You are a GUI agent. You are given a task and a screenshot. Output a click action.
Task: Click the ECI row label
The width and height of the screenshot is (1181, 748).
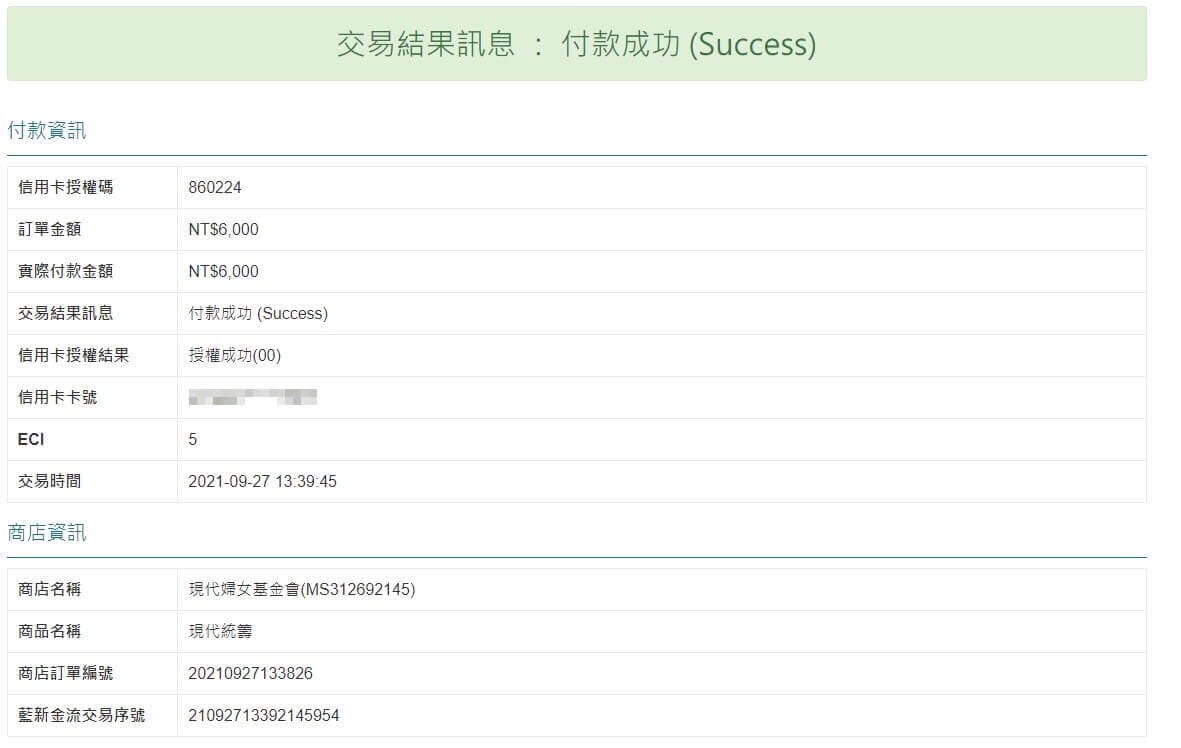click(x=31, y=439)
